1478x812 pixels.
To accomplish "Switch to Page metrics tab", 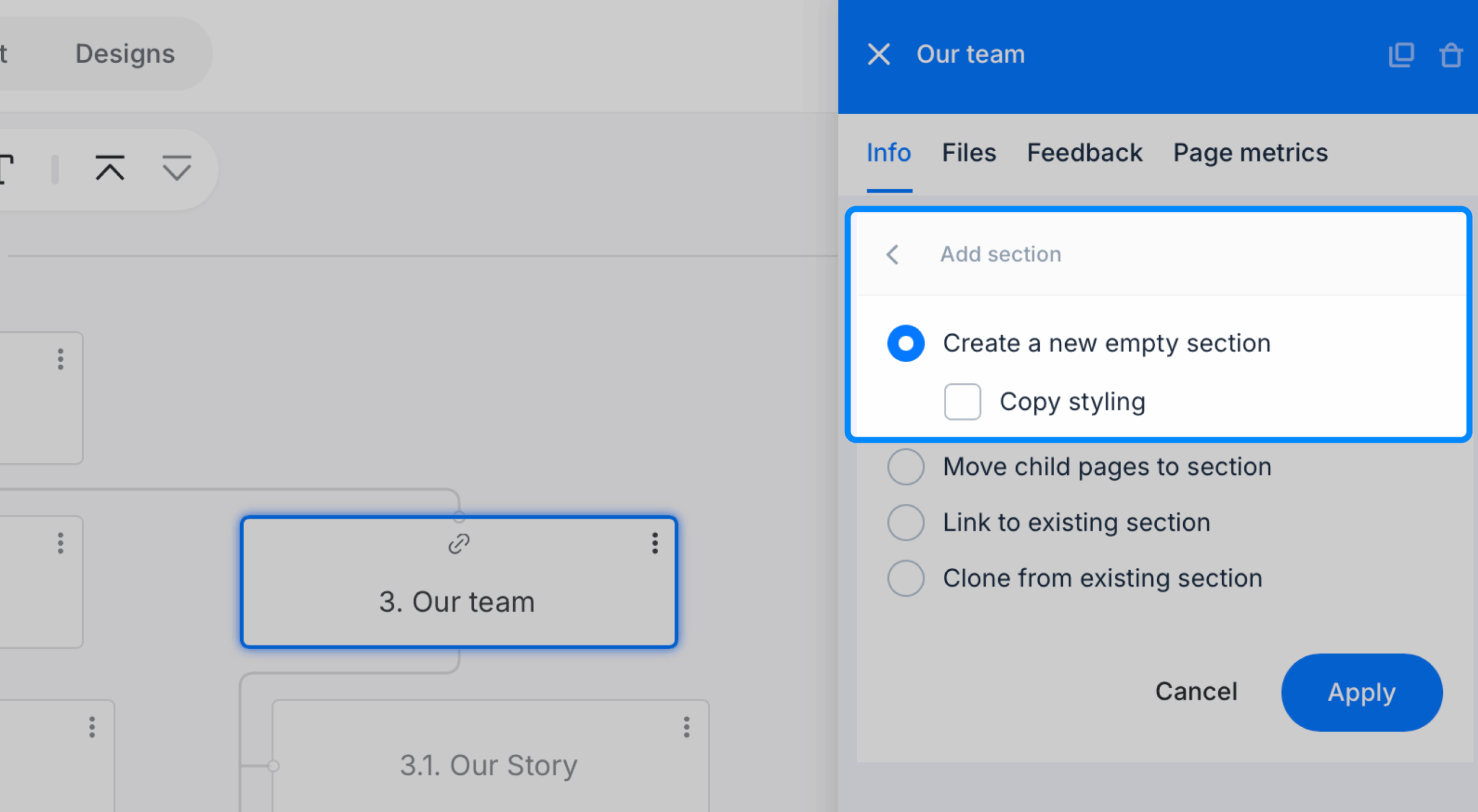I will point(1250,153).
